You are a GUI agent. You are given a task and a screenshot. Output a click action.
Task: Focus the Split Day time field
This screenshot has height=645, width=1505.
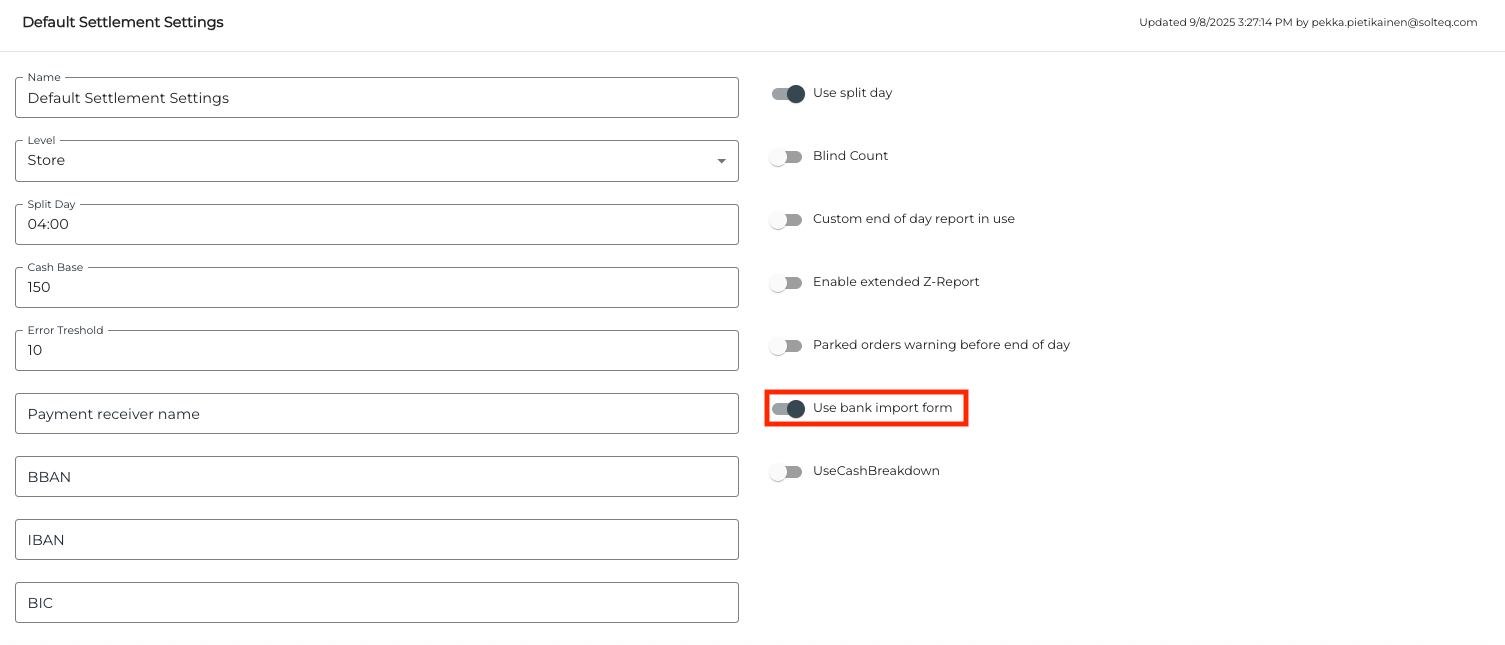point(376,225)
